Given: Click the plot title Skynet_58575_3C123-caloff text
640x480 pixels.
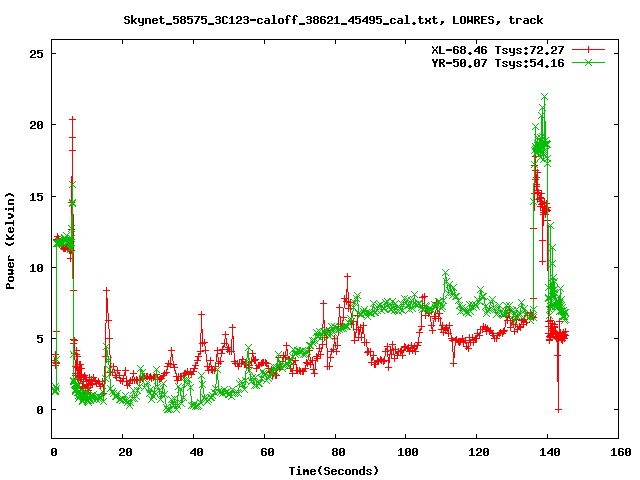Looking at the screenshot, I should [333, 20].
